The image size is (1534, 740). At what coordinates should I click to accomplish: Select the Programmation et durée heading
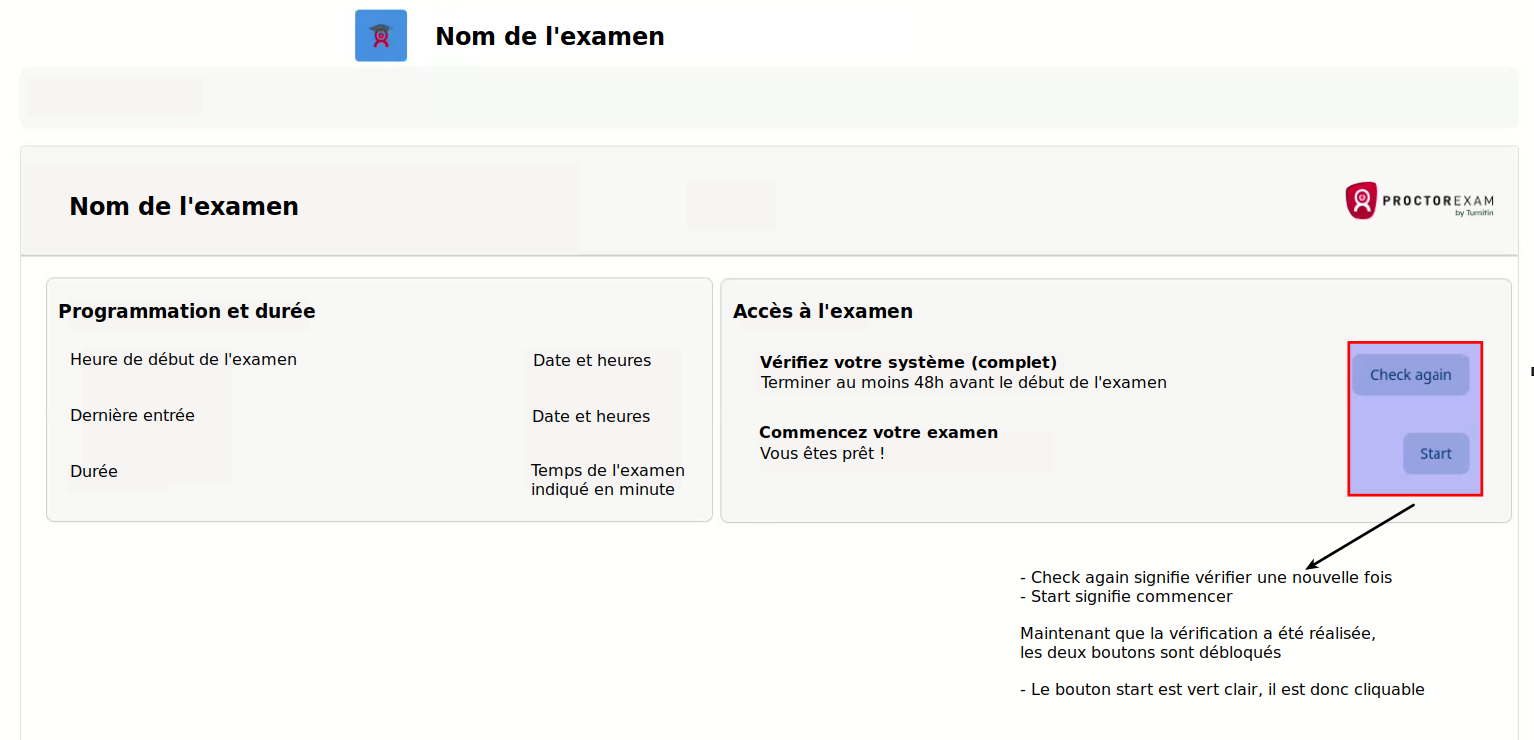point(187,311)
